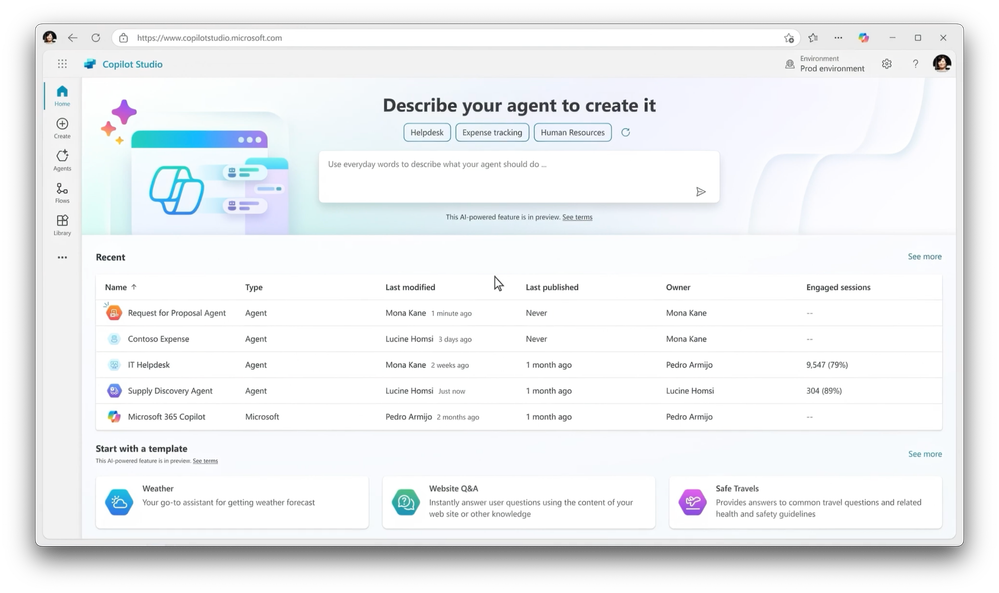Image resolution: width=999 pixels, height=593 pixels.
Task: Open Request for Proposal Agent
Action: (176, 313)
